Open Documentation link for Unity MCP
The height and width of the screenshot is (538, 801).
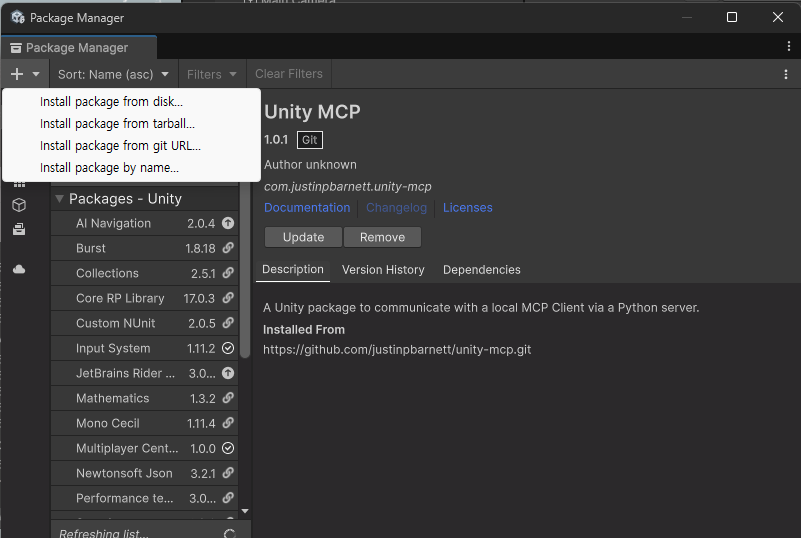click(x=307, y=208)
